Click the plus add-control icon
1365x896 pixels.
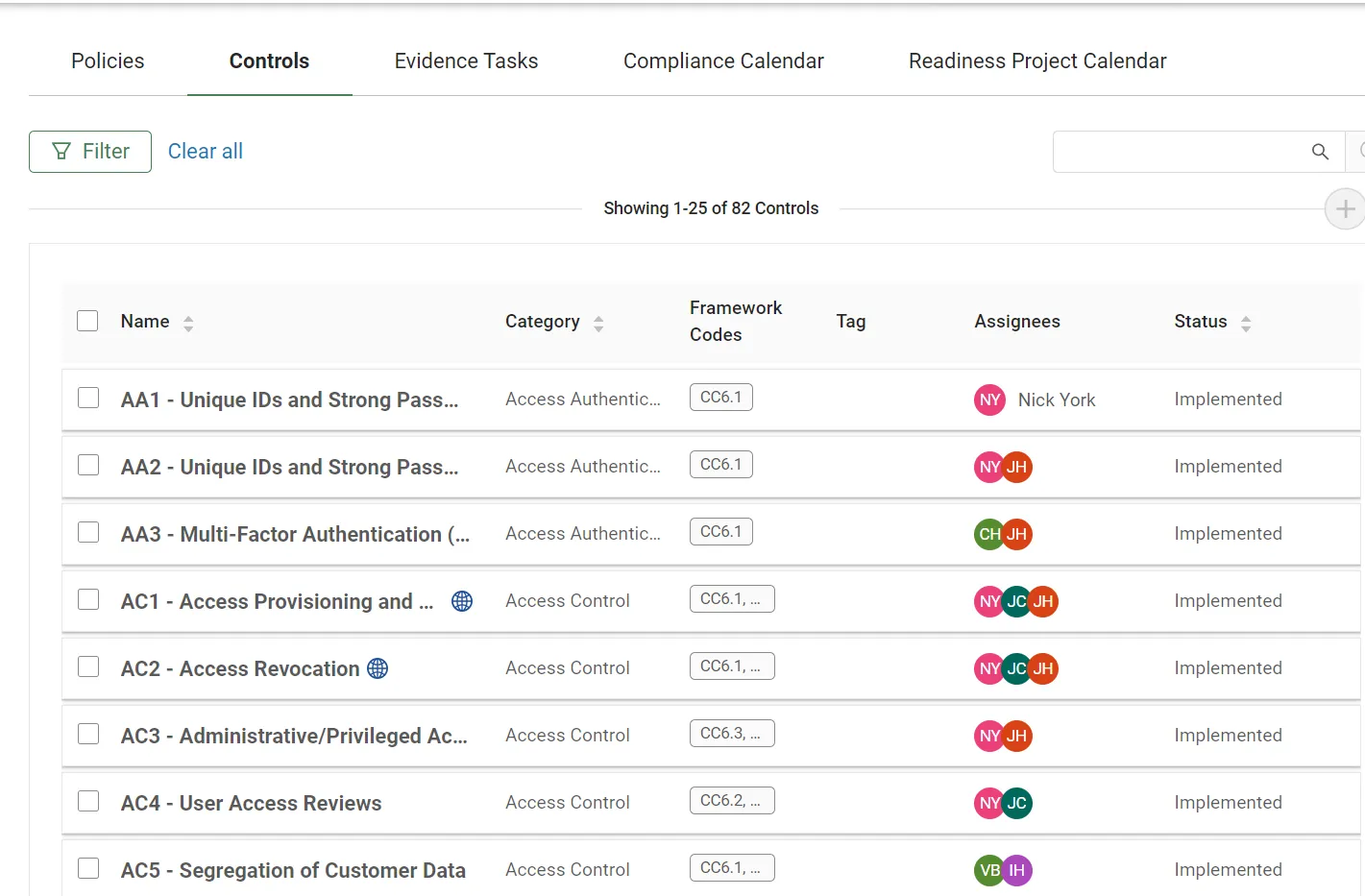pyautogui.click(x=1345, y=208)
